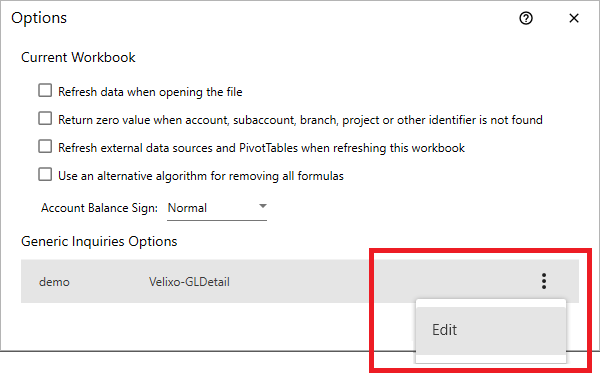Click the Return zero value when account not found text
Screen dimensions: 600x377
(300, 120)
